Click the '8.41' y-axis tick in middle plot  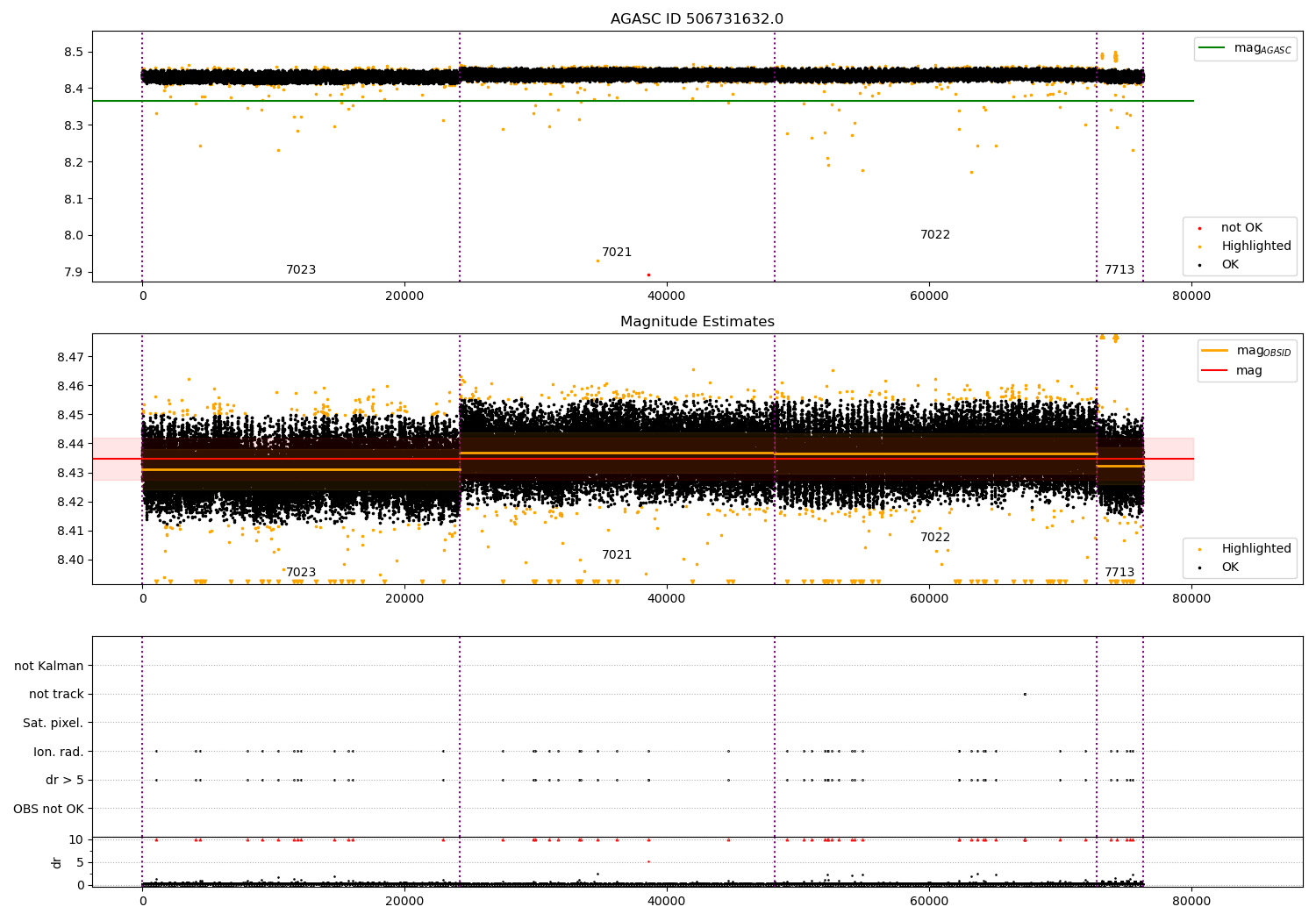[x=70, y=531]
